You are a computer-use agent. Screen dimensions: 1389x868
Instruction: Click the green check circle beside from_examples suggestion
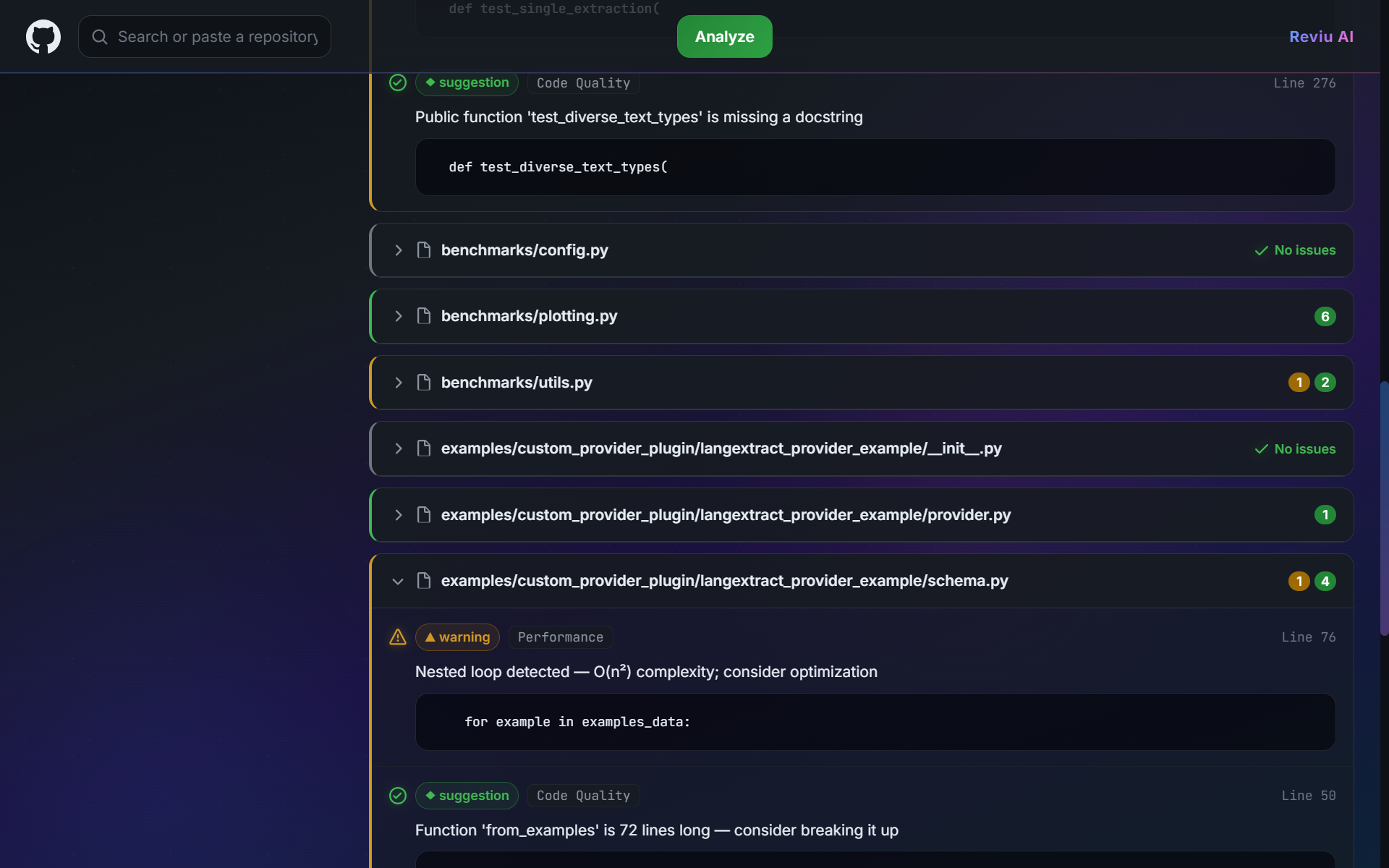398,796
